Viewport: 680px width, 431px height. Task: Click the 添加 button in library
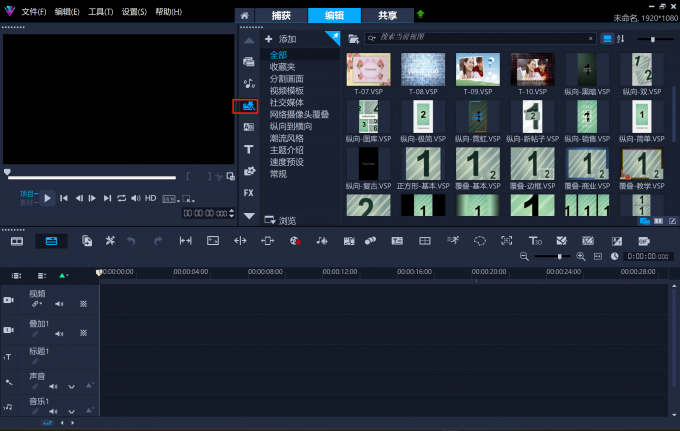point(281,39)
